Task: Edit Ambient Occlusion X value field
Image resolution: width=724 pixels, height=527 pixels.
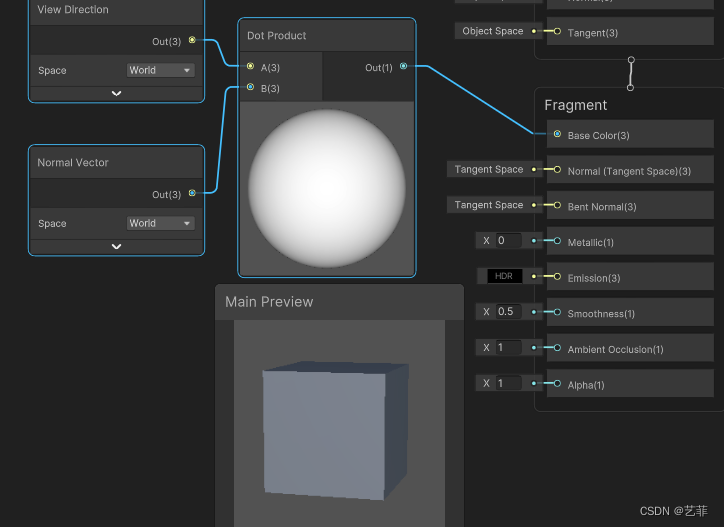Action: [508, 347]
